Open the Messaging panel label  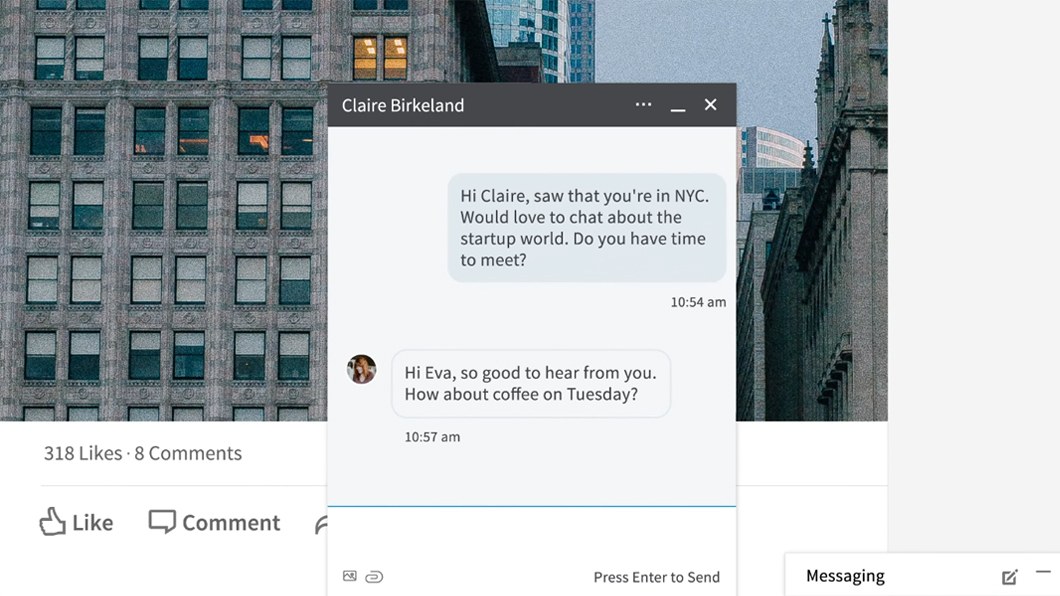click(845, 576)
